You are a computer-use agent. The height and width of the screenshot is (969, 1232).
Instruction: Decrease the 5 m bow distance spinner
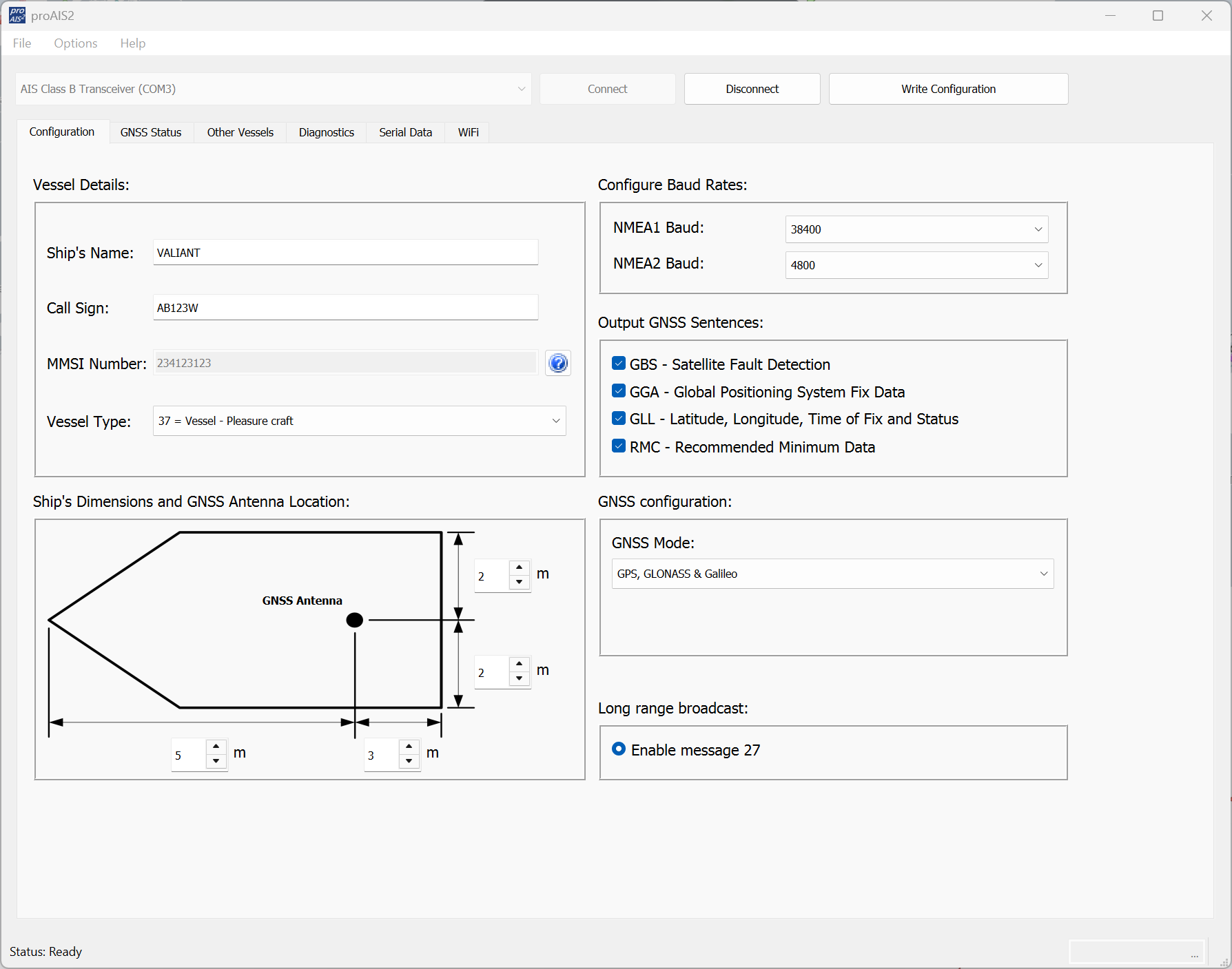tap(216, 761)
